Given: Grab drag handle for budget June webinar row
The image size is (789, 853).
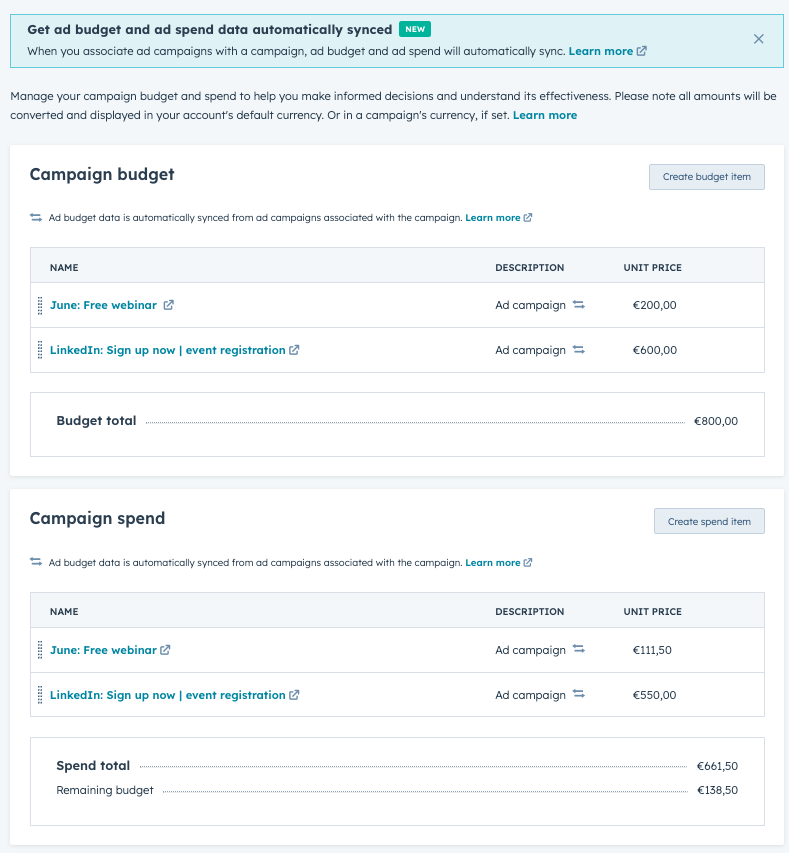Looking at the screenshot, I should click(x=40, y=305).
